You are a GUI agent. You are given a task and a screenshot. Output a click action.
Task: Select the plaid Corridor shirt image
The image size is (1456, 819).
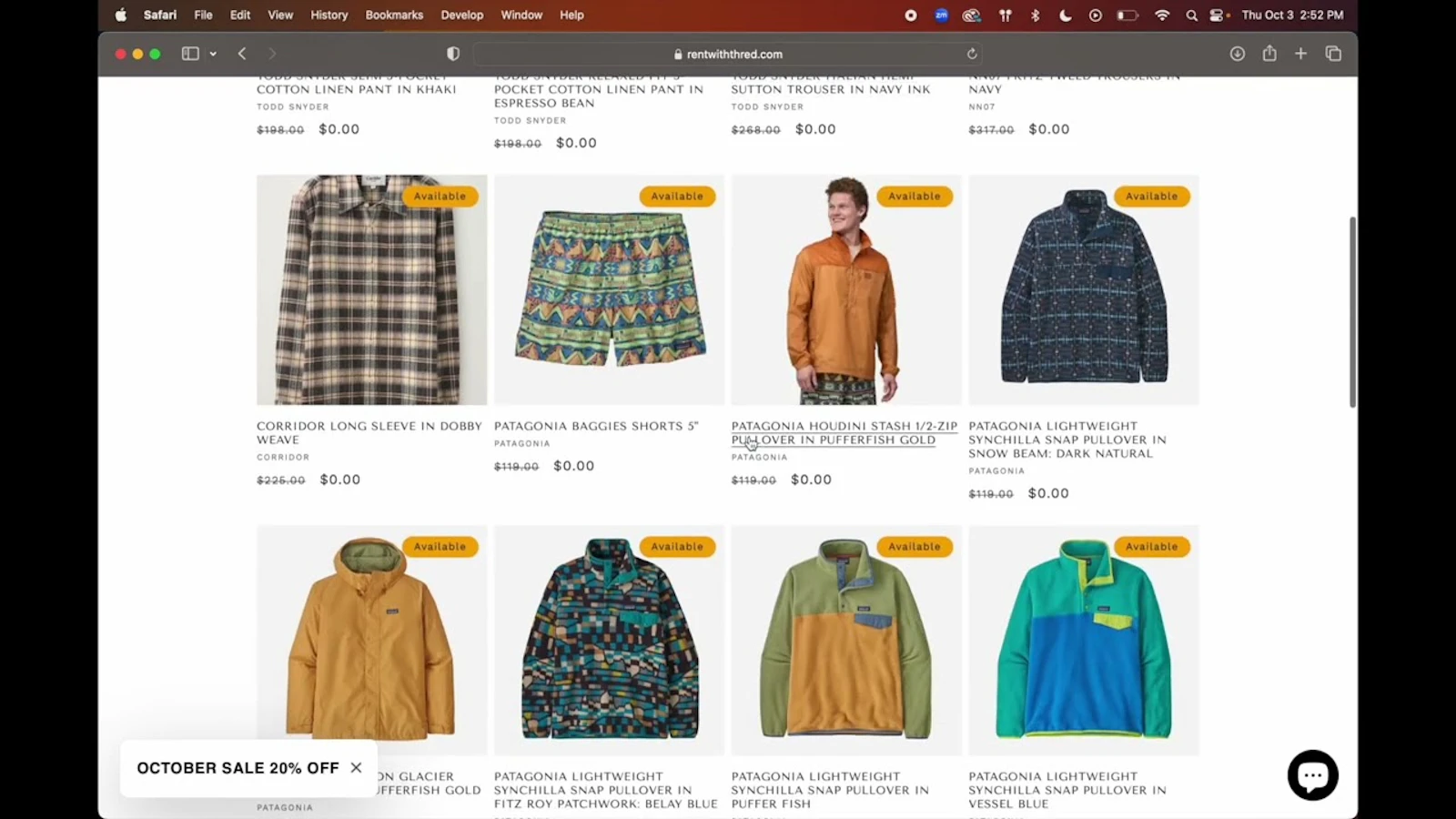tap(371, 289)
